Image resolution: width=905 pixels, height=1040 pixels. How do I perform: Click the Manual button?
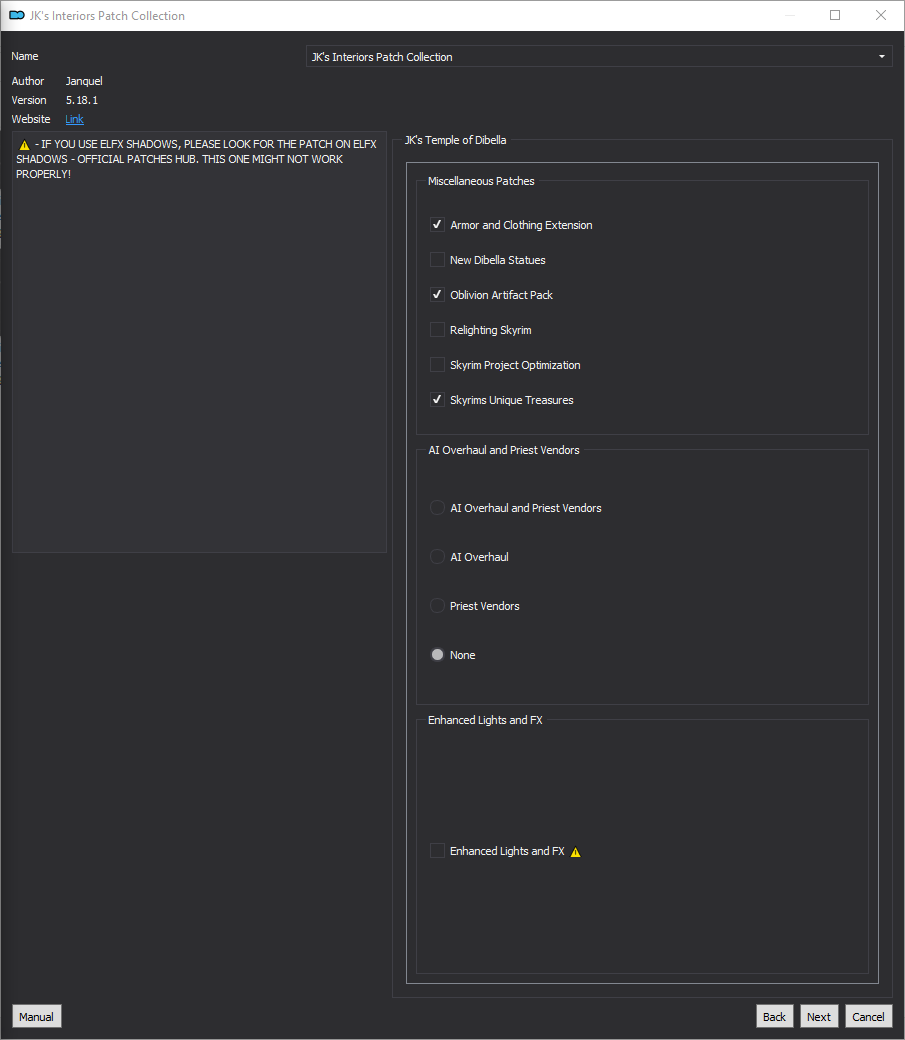36,1017
